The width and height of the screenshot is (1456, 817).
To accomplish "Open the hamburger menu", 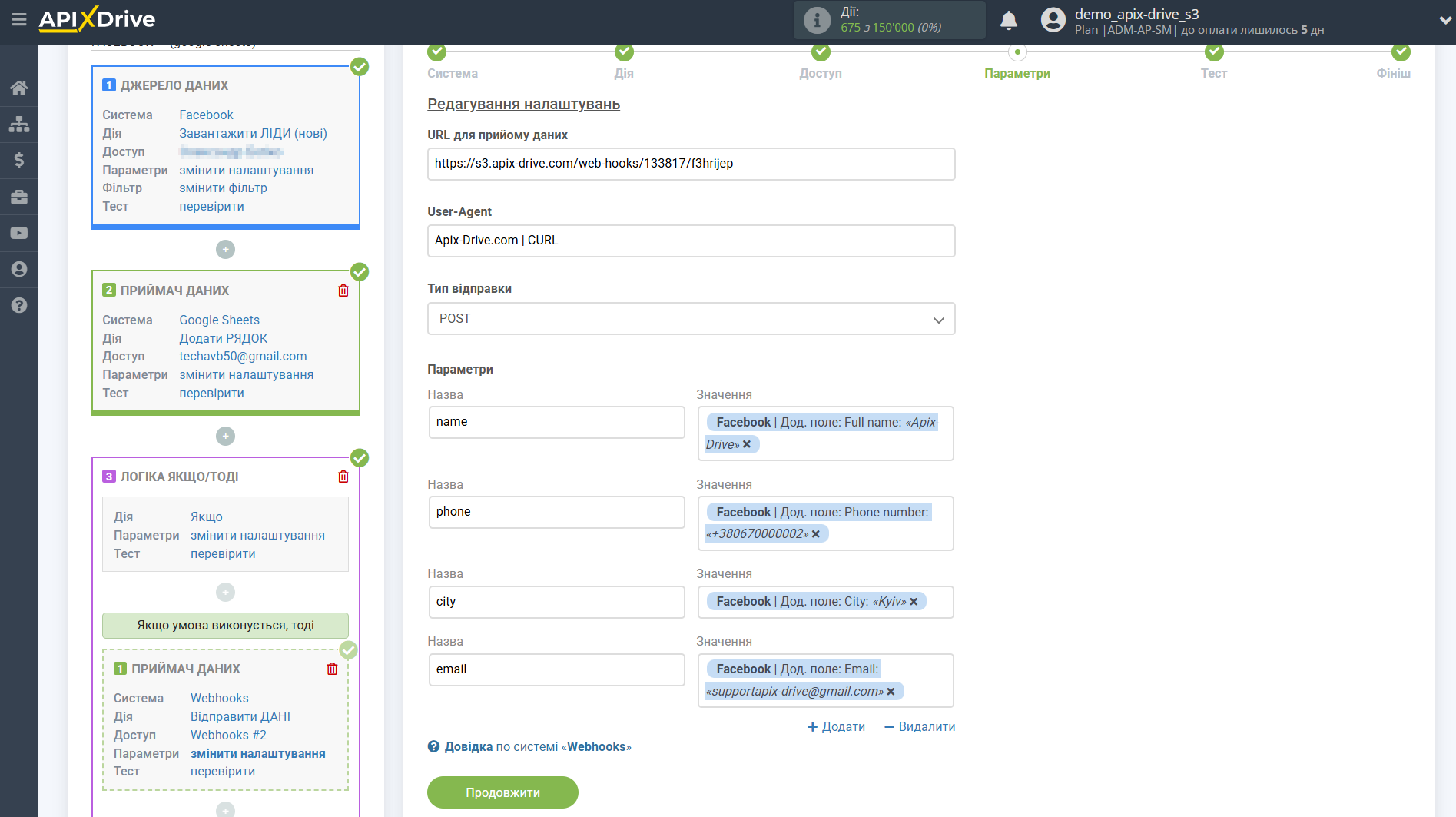I will (19, 19).
